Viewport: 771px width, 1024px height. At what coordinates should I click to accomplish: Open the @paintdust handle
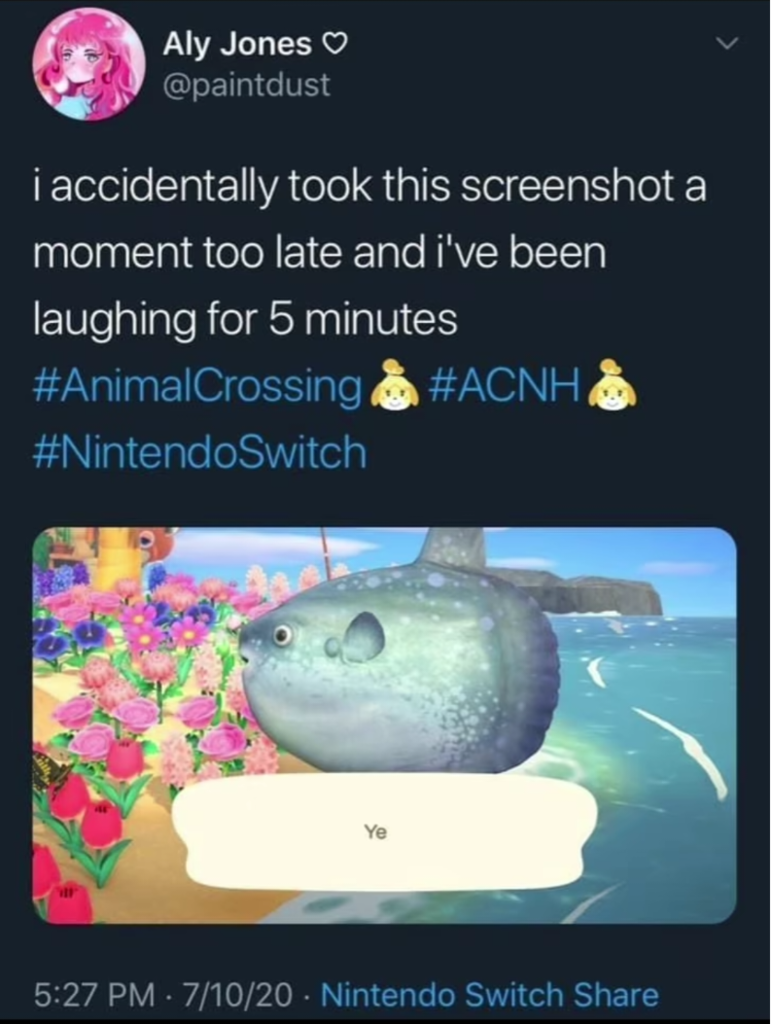[x=246, y=85]
